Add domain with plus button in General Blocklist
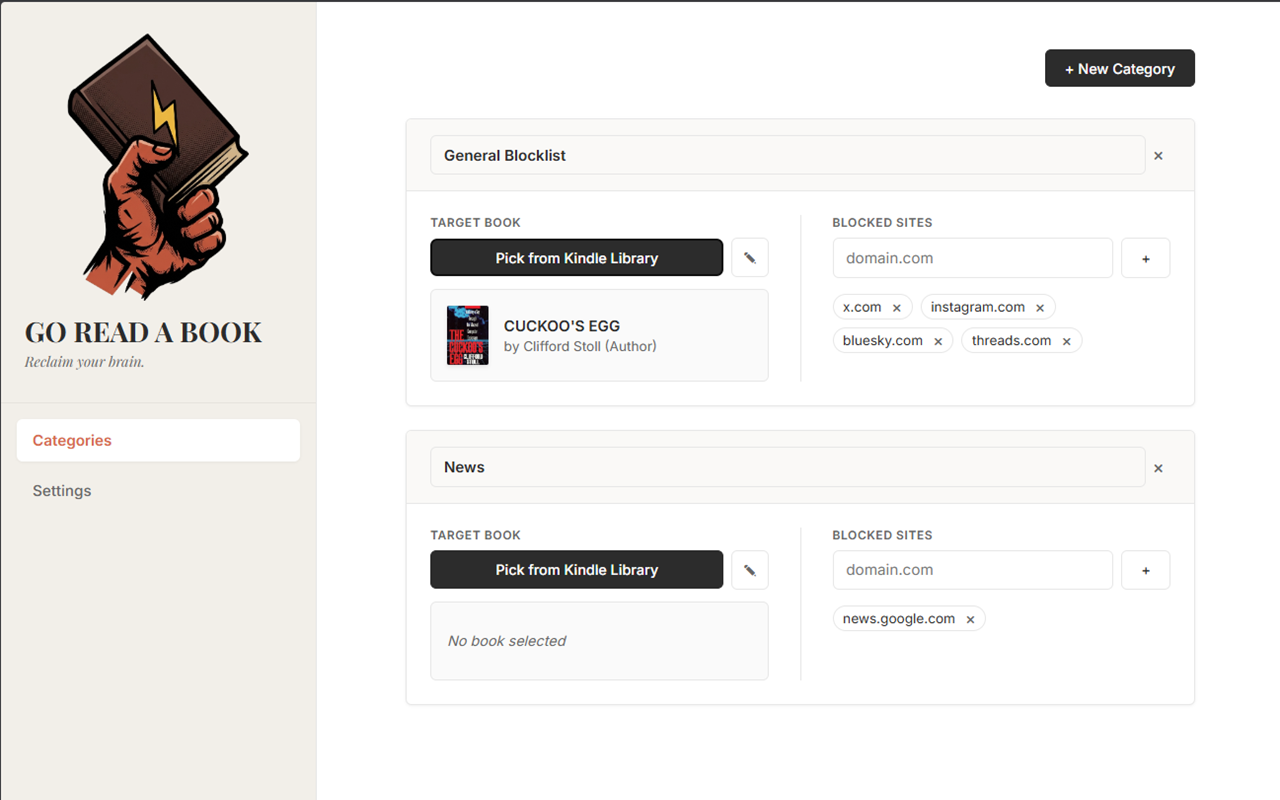 pyautogui.click(x=1145, y=258)
